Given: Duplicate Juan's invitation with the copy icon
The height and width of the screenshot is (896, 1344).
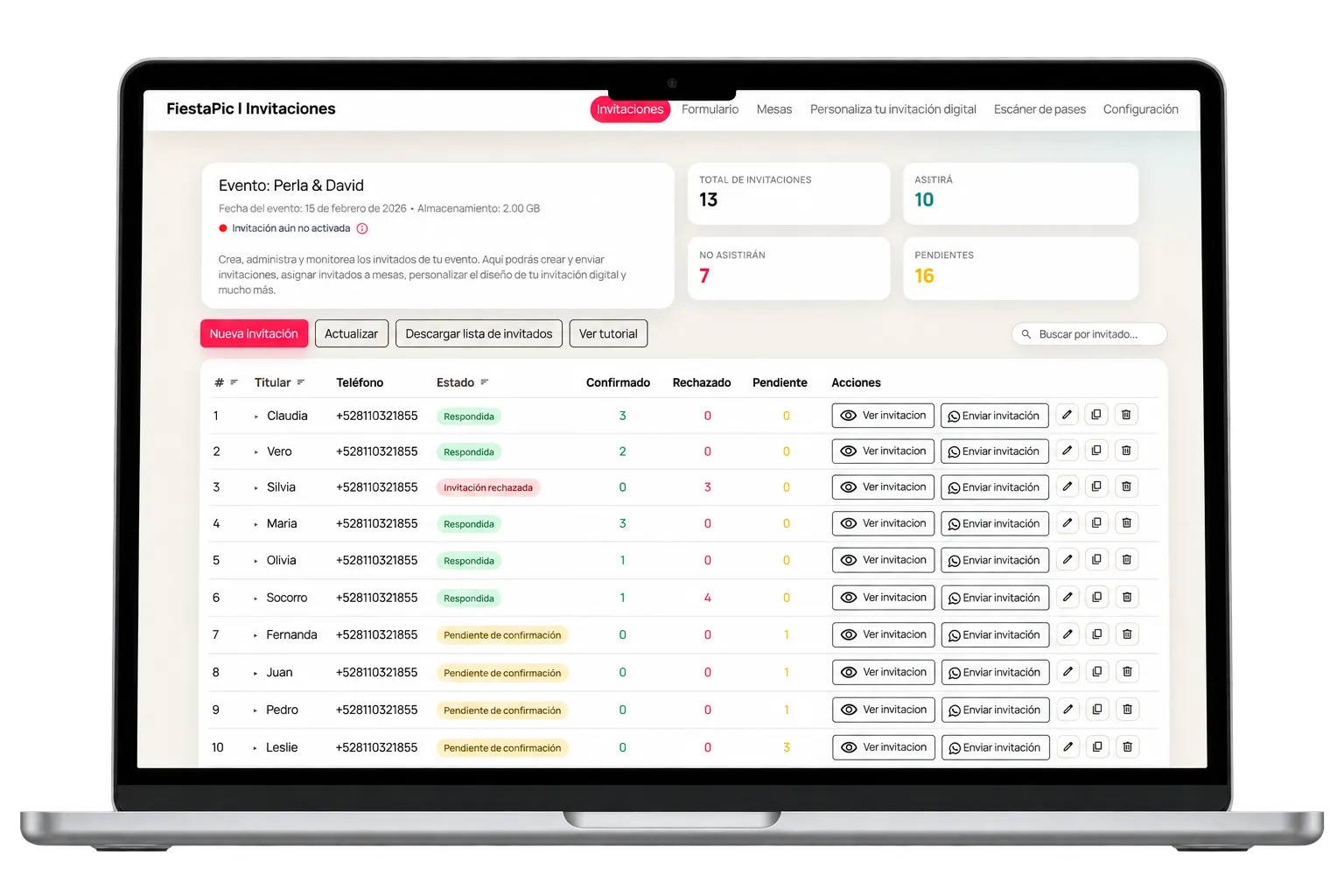Looking at the screenshot, I should (1097, 672).
